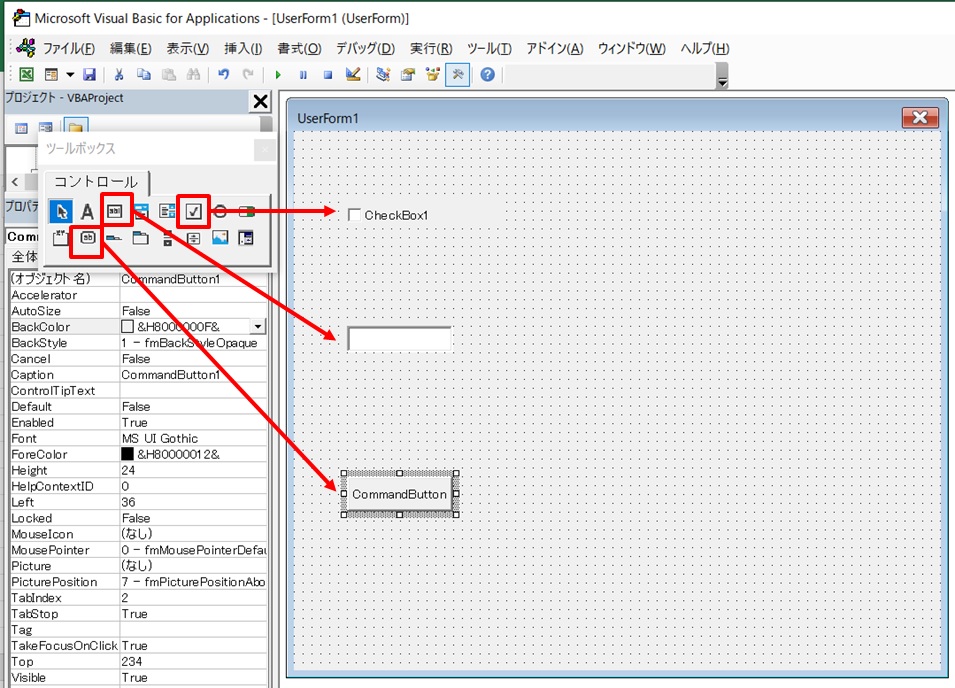Click the black ForeColor swatch
The image size is (955, 688).
127,454
